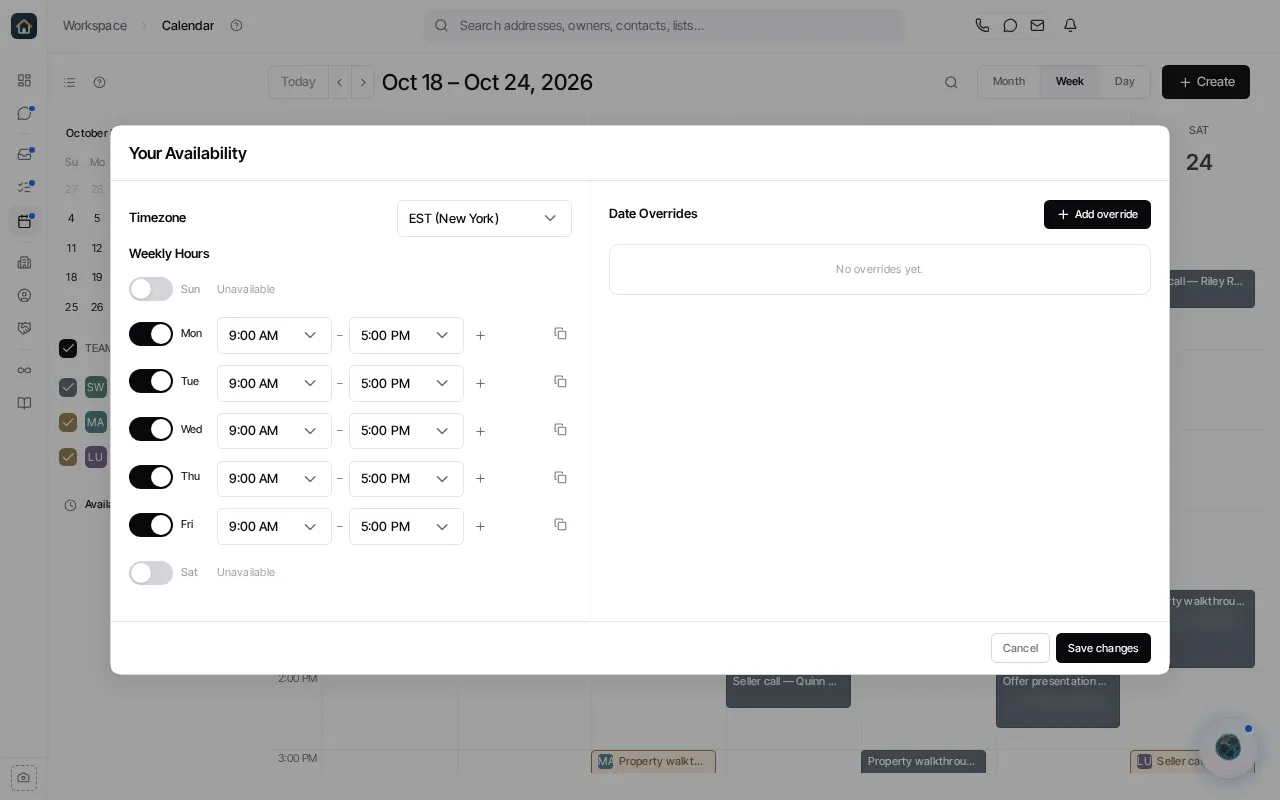This screenshot has width=1280, height=800.
Task: Copy Tuesday hours to other days
Action: click(x=560, y=381)
